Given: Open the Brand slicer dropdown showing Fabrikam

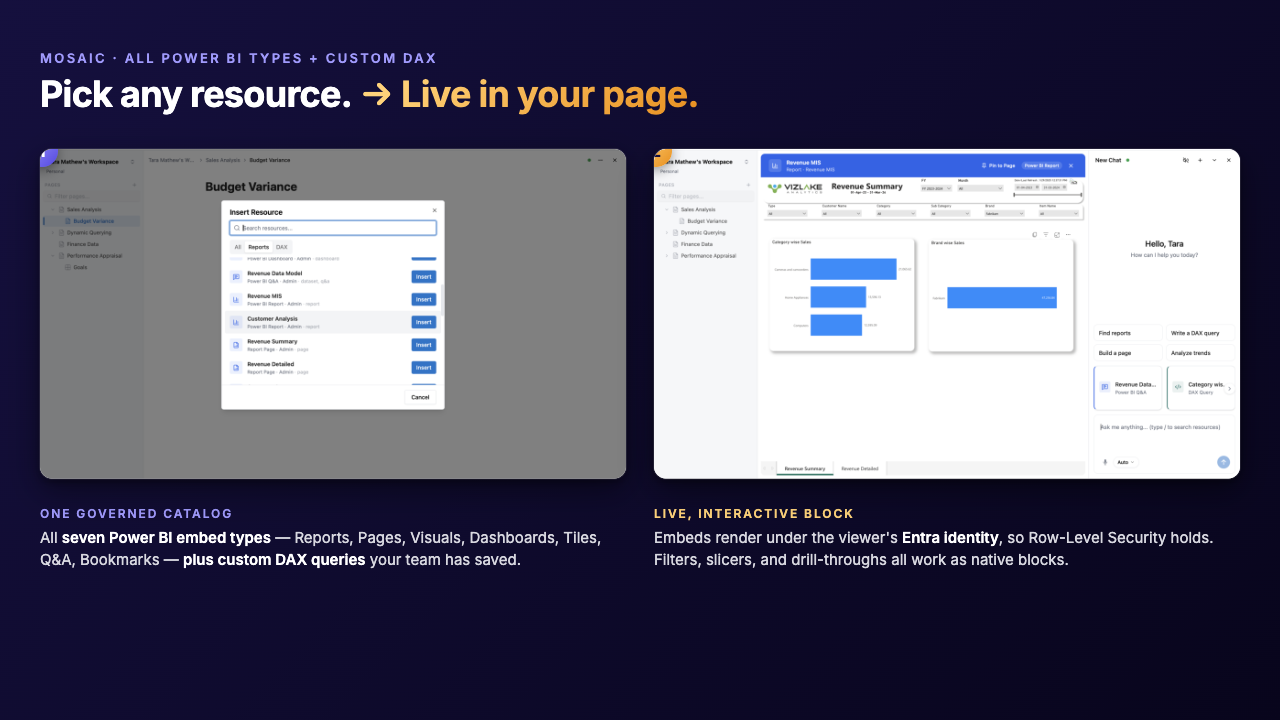Looking at the screenshot, I should click(x=1004, y=213).
